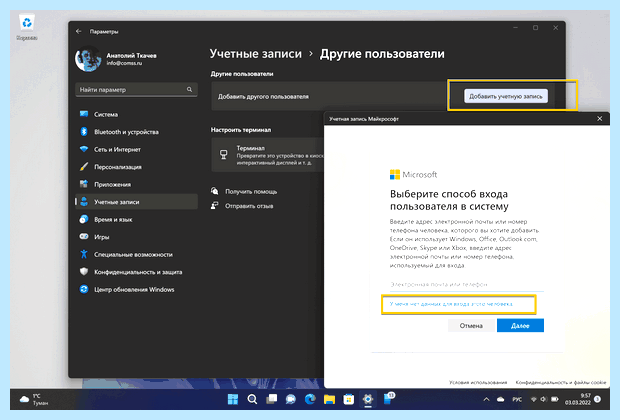
Task: Click the Bluetooth icon in the sidebar
Action: (x=84, y=132)
